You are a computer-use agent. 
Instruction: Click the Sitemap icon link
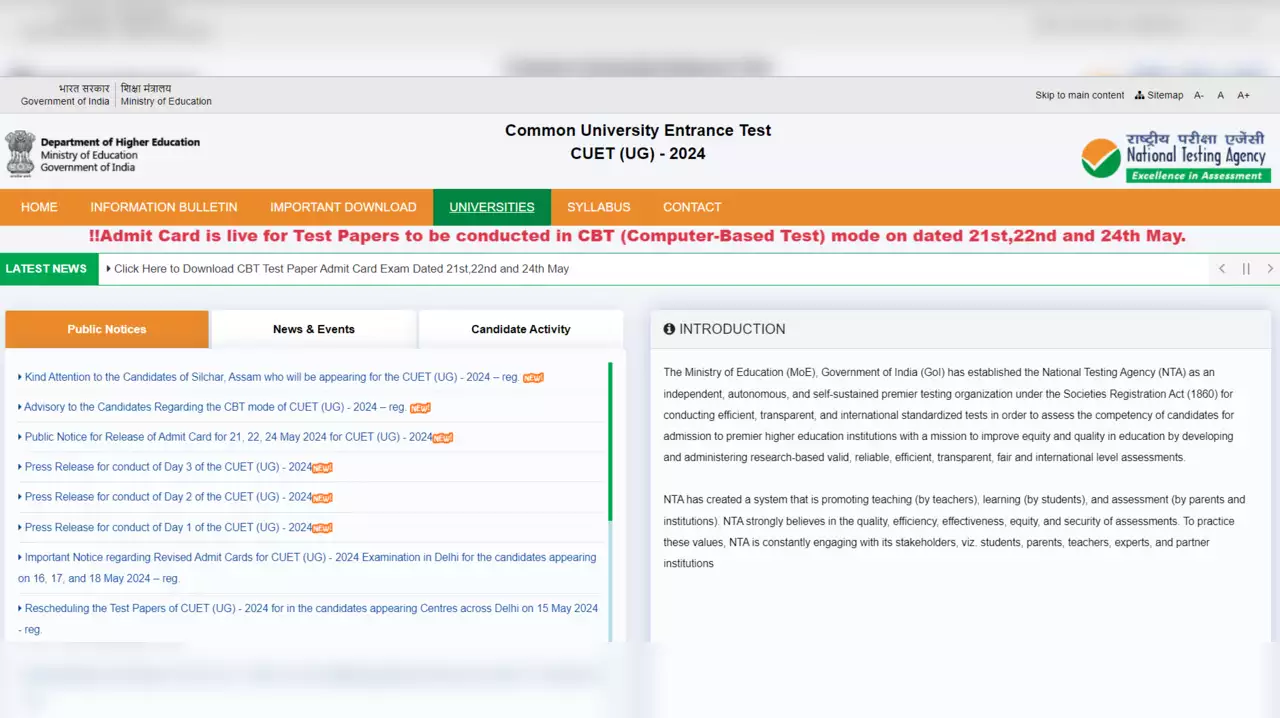pyautogui.click(x=1159, y=95)
